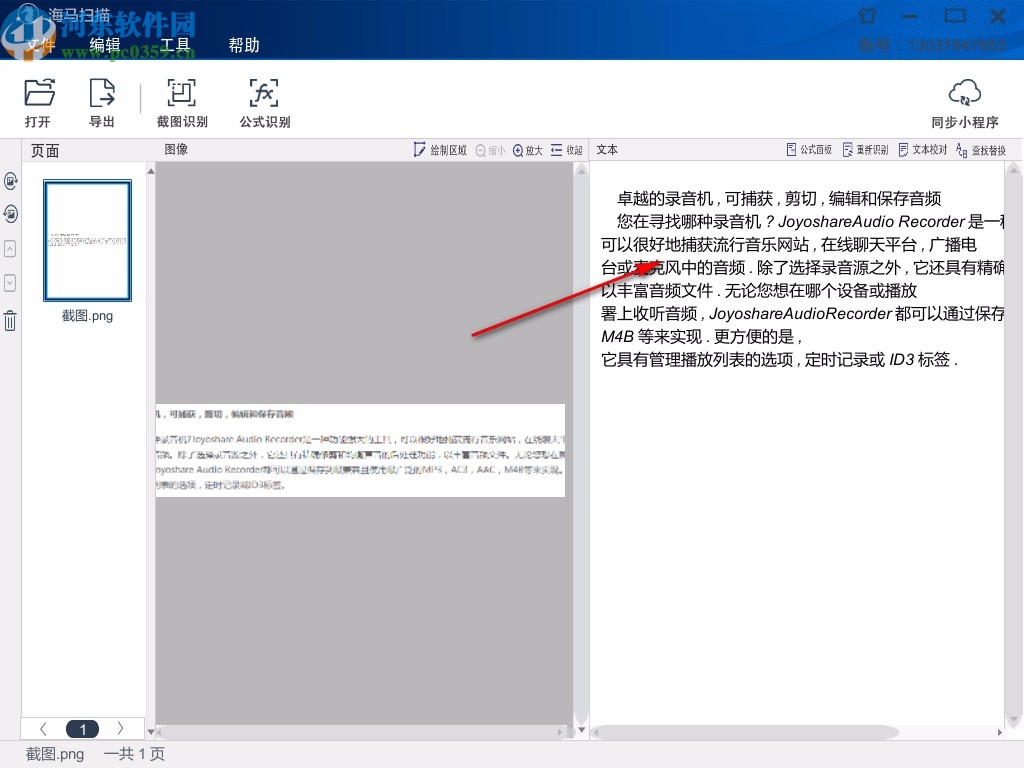
Task: Open 查找替换 find and replace
Action: coord(986,149)
